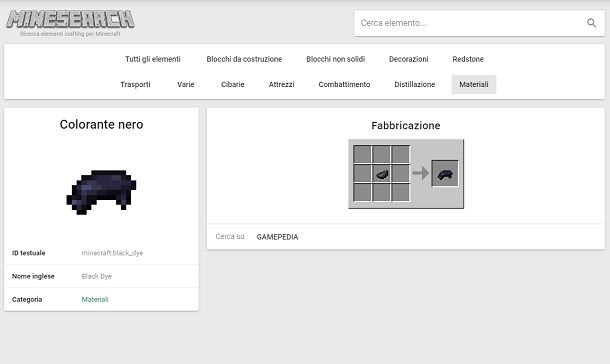
Task: Open the 'Trasporti' category
Action: [135, 84]
